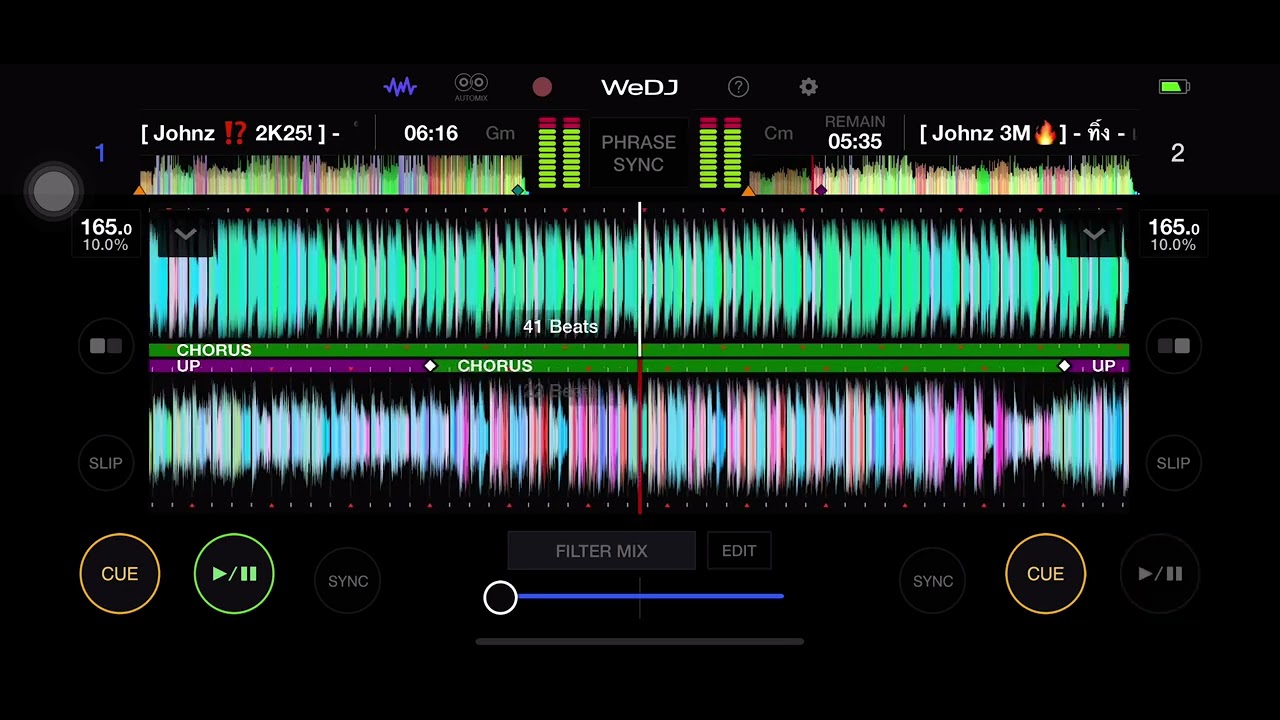Viewport: 1280px width, 720px height.
Task: Select the FILTER MIX mode
Action: (601, 551)
